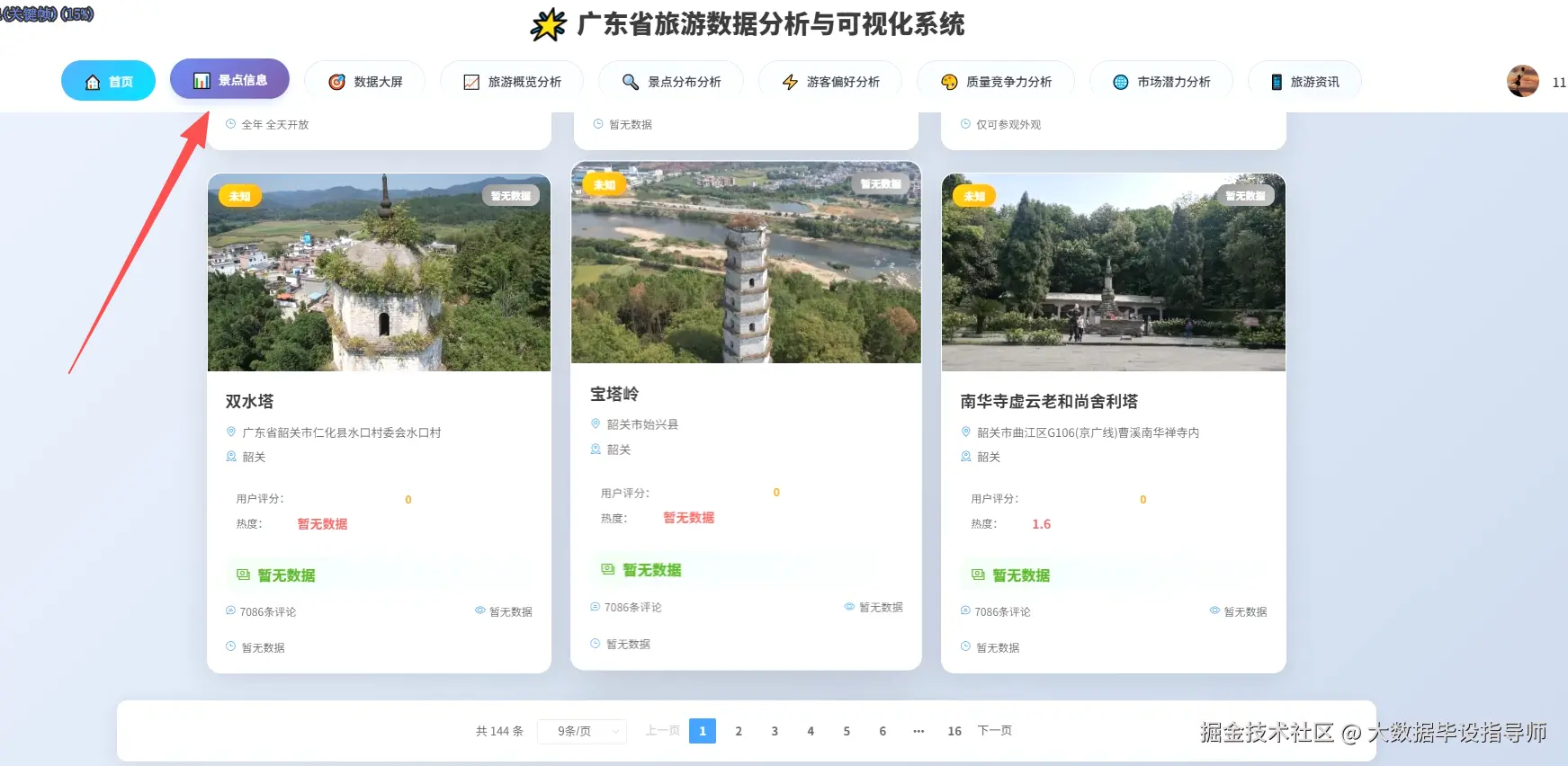Click clock icon beside 全年 全天开放
Viewport: 1568px width, 766px height.
tap(231, 124)
